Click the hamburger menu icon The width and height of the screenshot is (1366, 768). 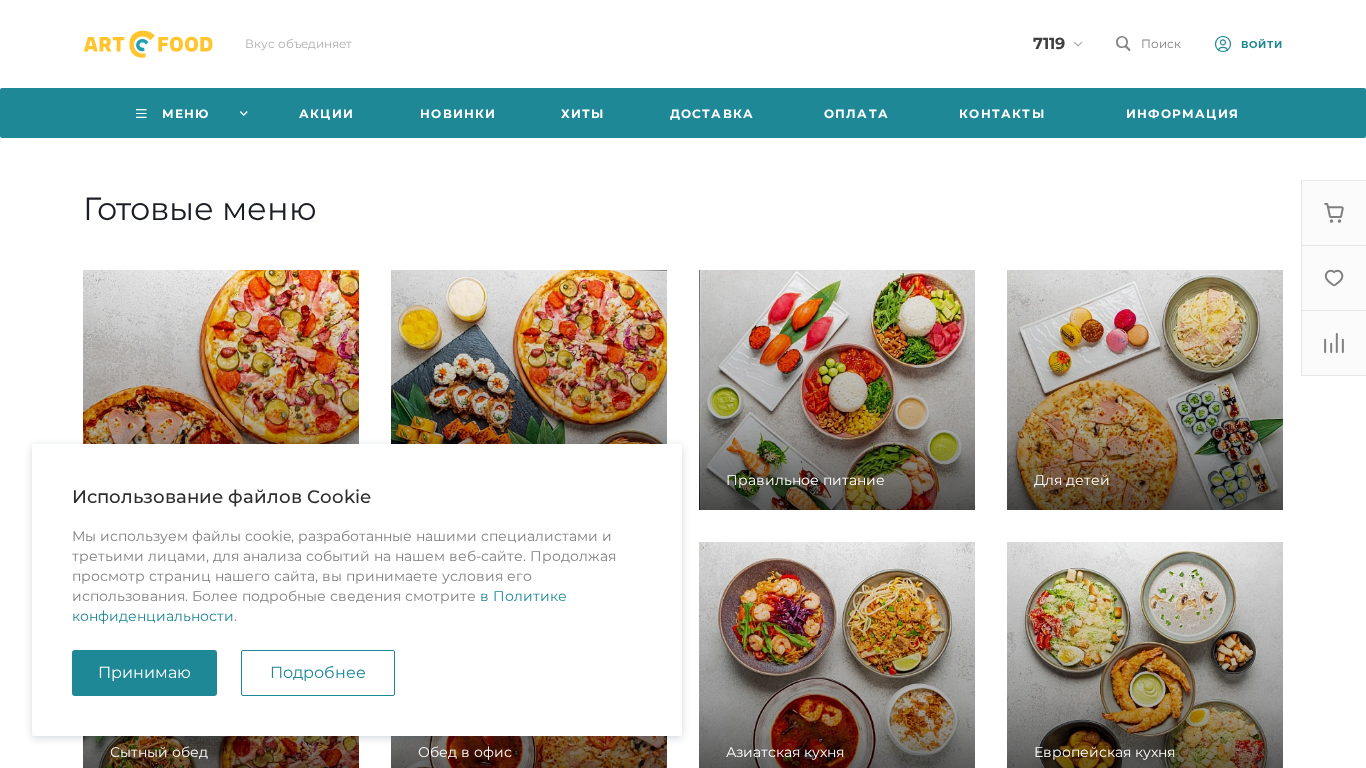click(141, 114)
